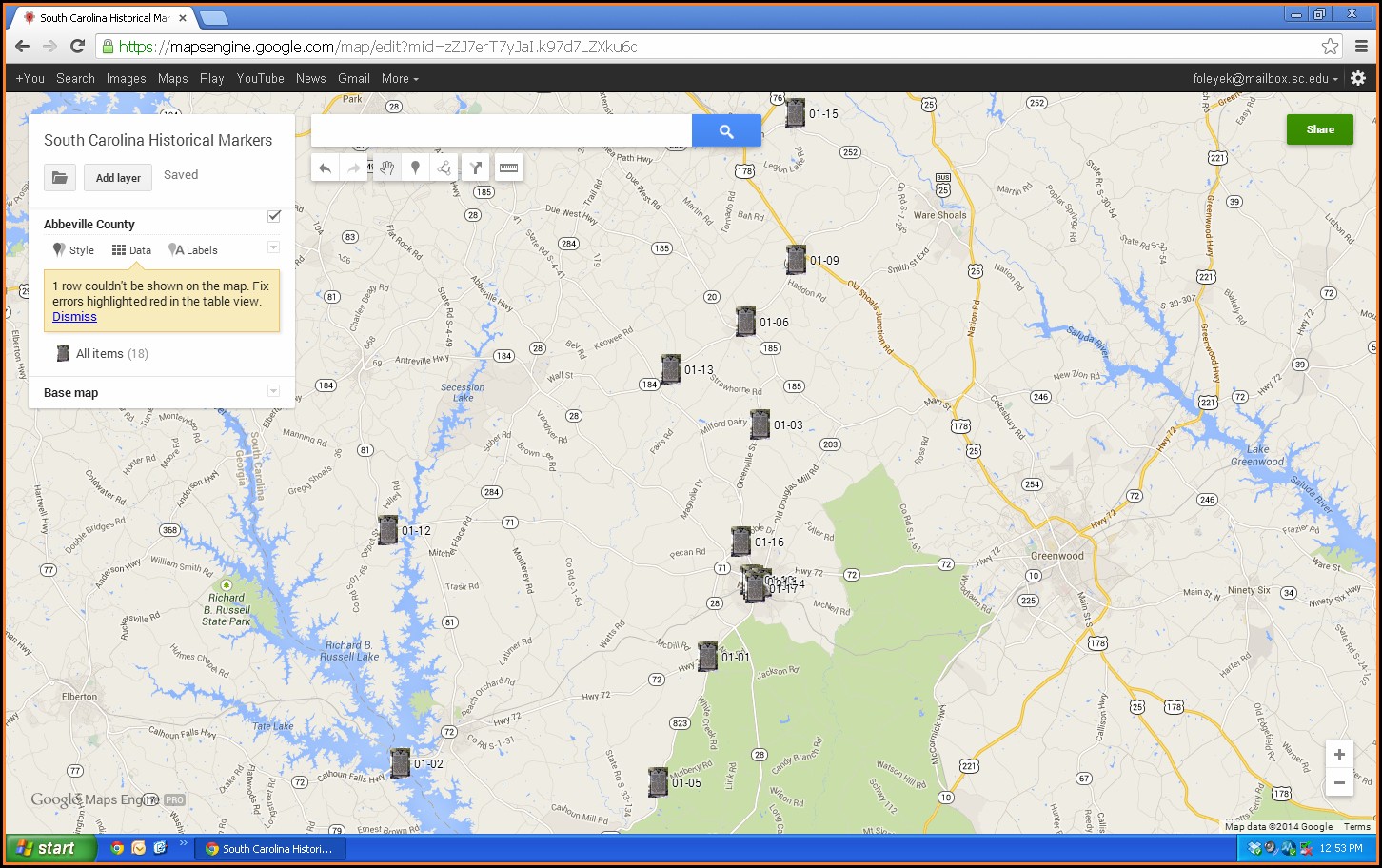Select the Add marker pin tool
The height and width of the screenshot is (868, 1382).
point(415,168)
